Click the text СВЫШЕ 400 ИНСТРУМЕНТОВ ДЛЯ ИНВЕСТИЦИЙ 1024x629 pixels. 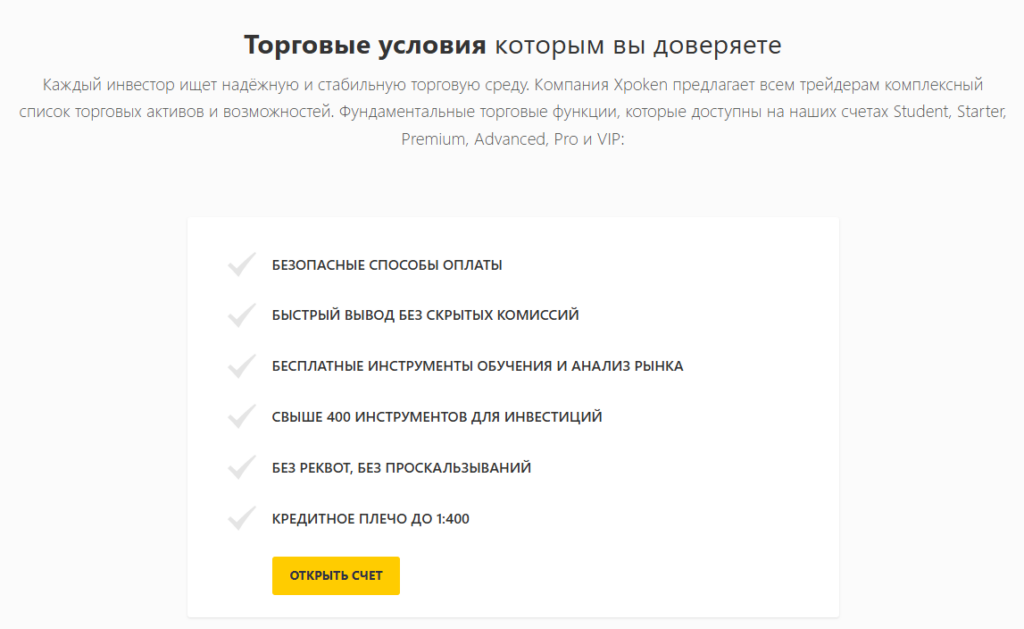point(436,417)
